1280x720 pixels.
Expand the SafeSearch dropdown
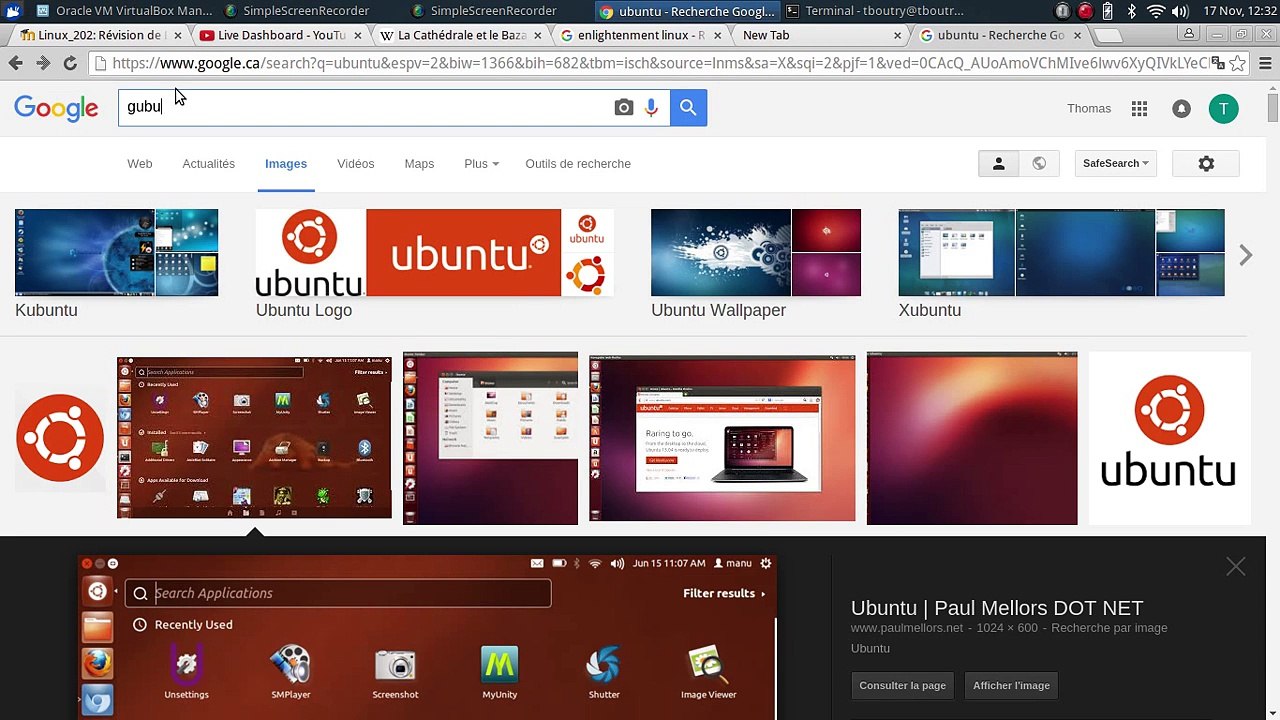click(1116, 164)
